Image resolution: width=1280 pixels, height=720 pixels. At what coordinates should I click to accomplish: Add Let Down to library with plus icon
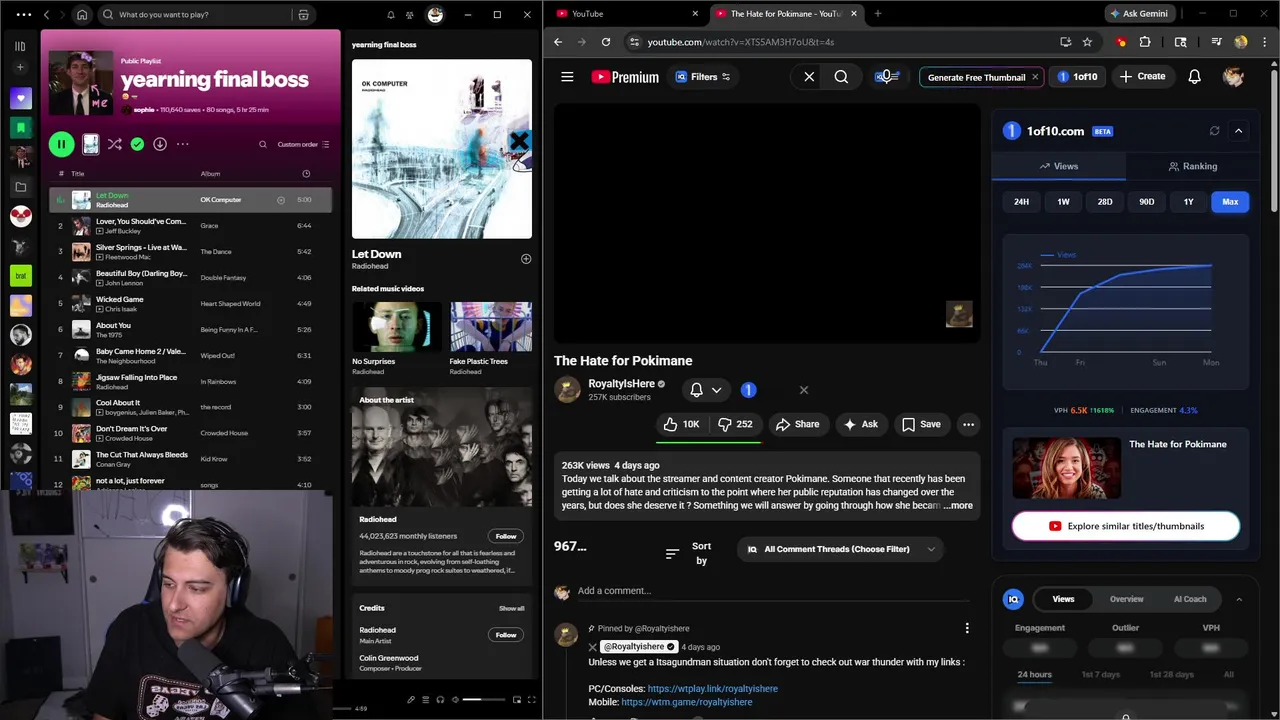coord(526,259)
